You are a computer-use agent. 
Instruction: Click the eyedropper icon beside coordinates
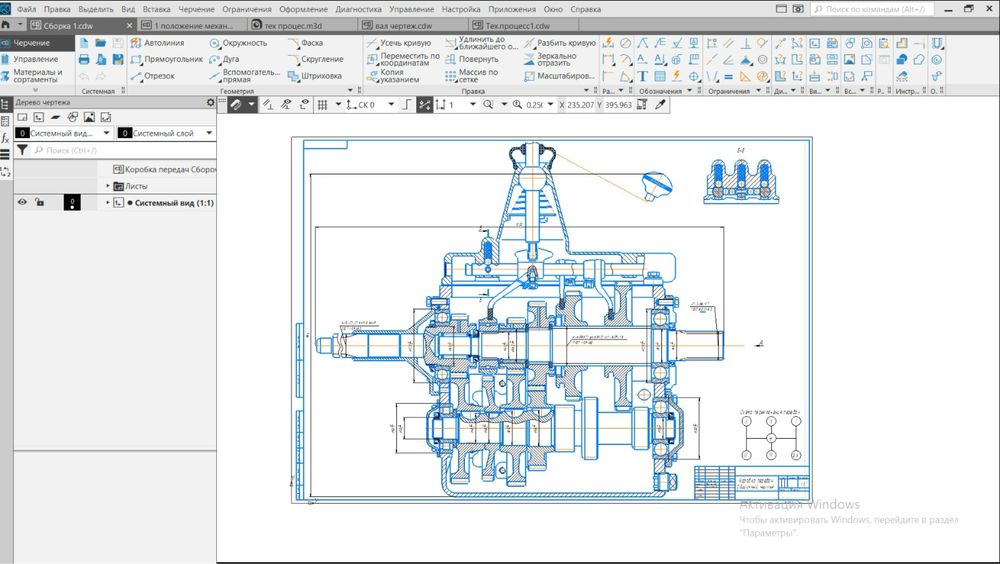click(x=660, y=105)
